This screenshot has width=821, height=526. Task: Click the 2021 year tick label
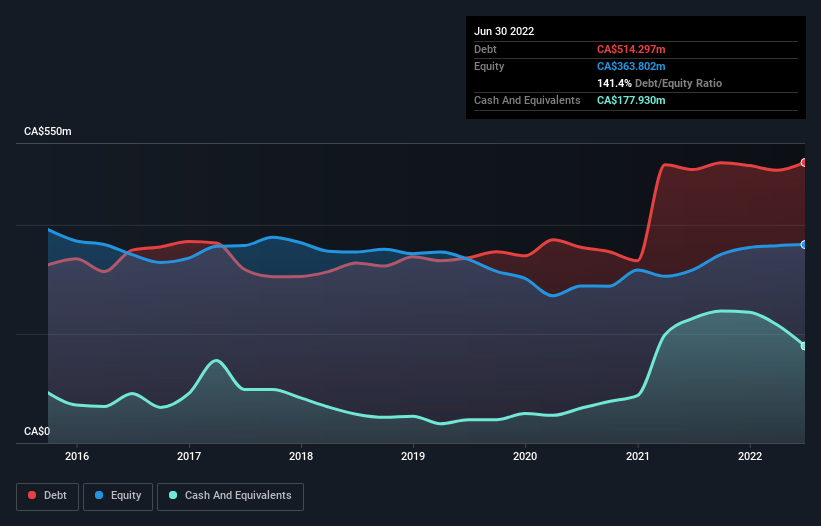pyautogui.click(x=638, y=457)
